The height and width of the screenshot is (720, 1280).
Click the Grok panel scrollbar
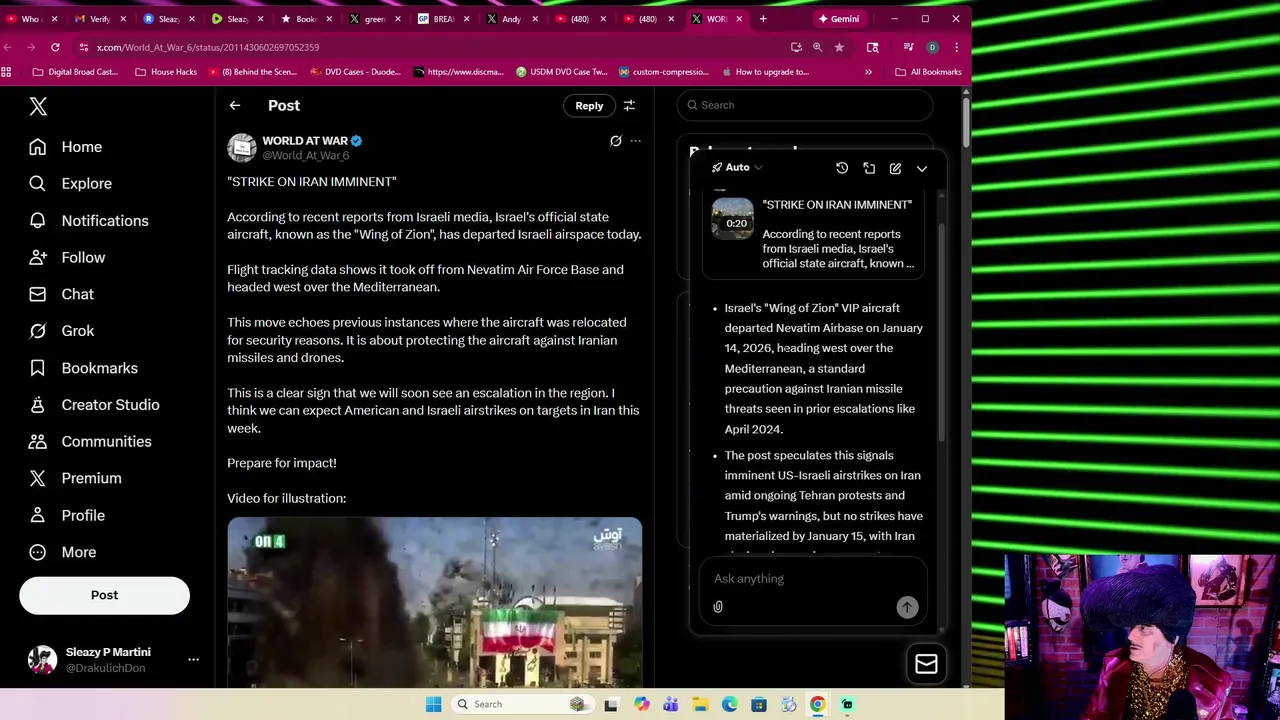click(x=940, y=330)
